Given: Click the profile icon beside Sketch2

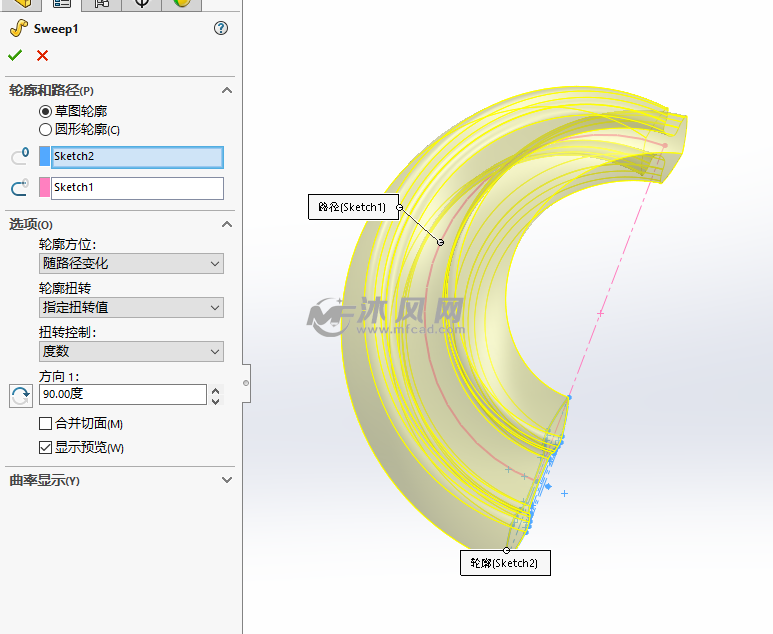Looking at the screenshot, I should click(20, 156).
